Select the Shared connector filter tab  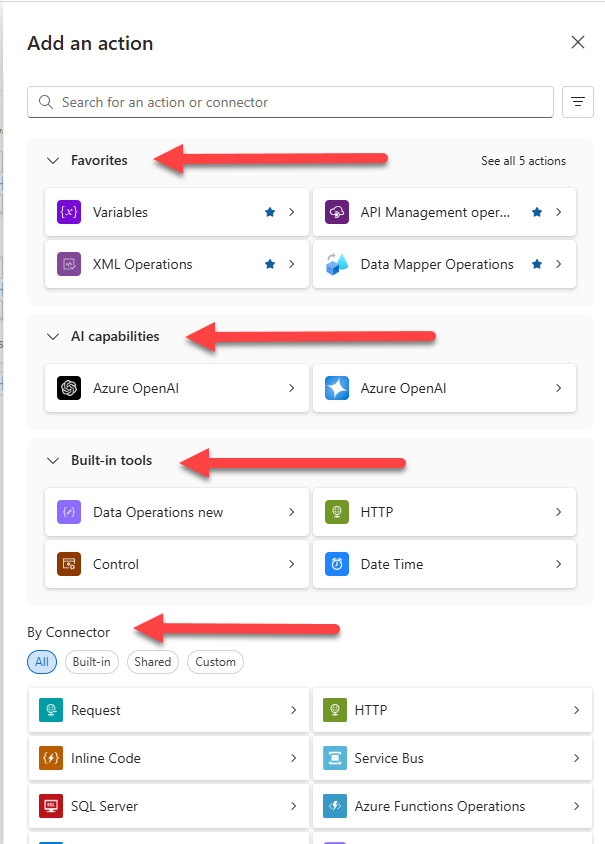click(153, 662)
